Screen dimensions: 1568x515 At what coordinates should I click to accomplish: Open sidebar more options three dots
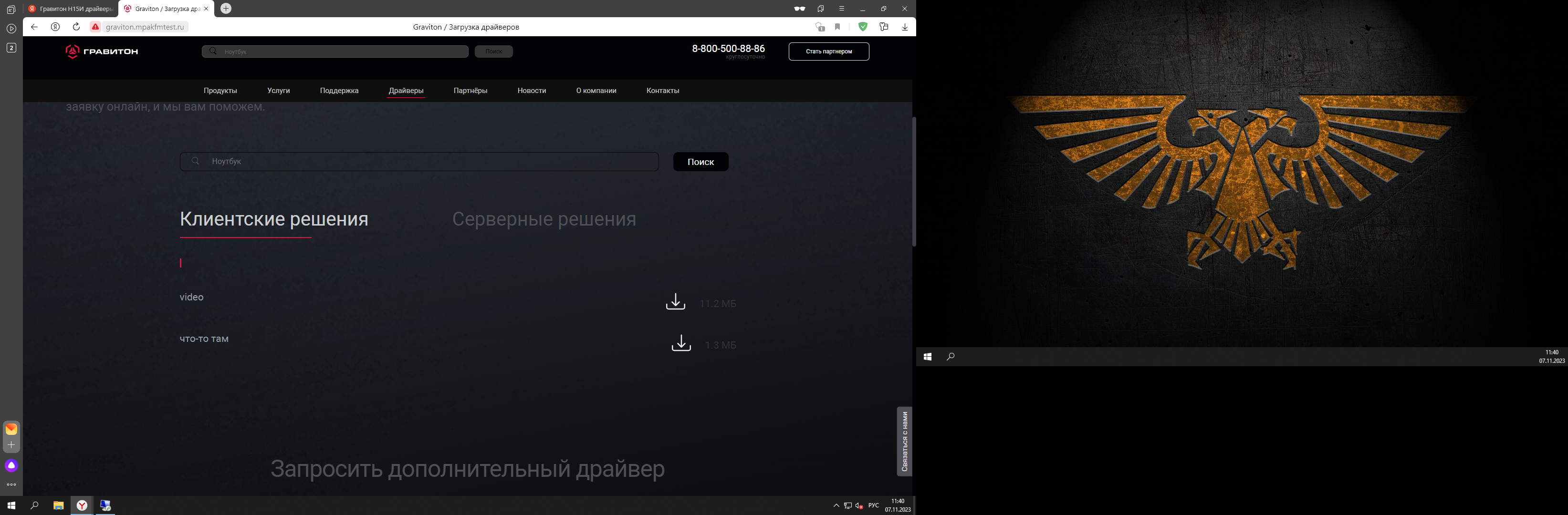[x=11, y=485]
